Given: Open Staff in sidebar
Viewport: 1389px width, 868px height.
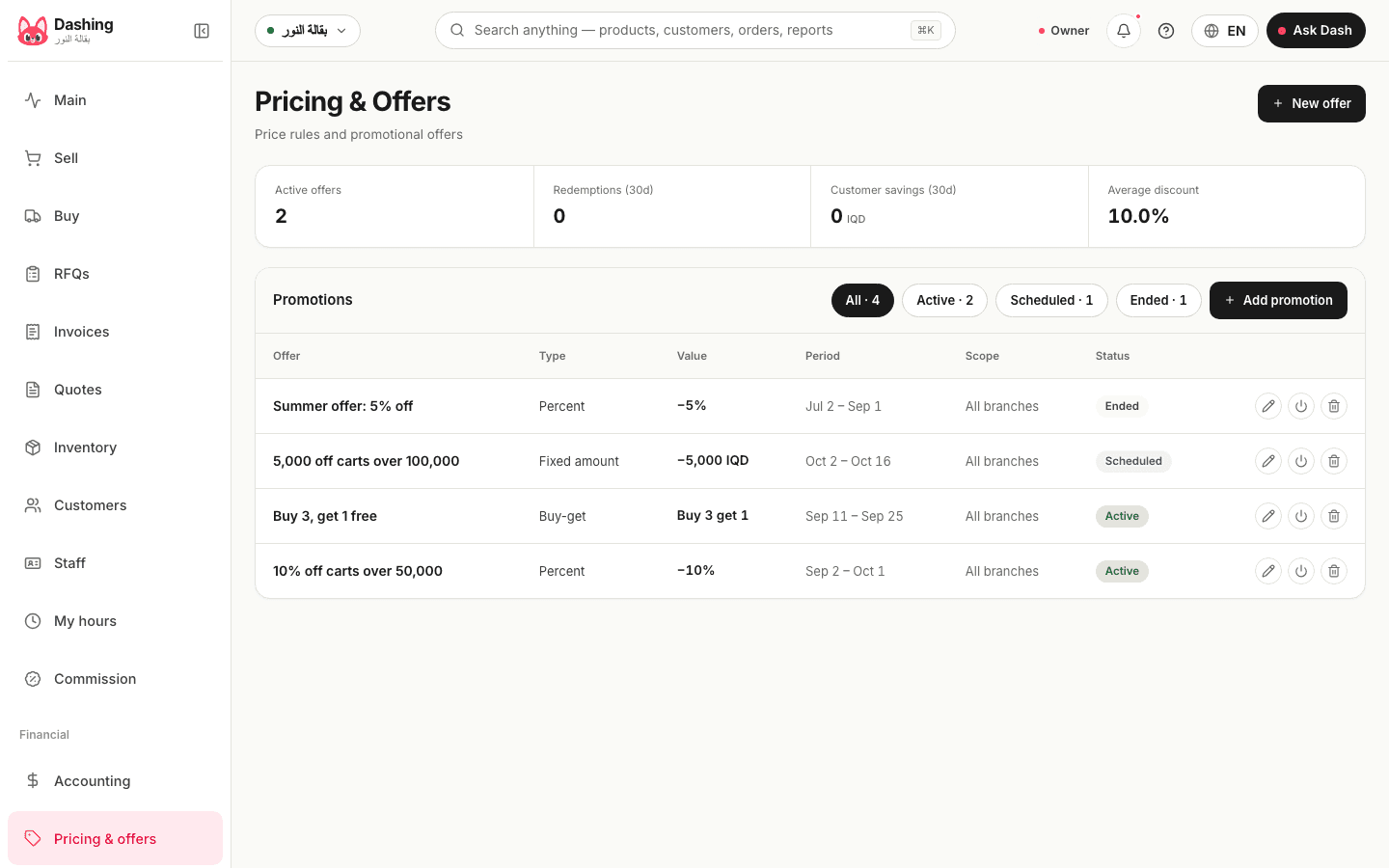Looking at the screenshot, I should tap(115, 563).
